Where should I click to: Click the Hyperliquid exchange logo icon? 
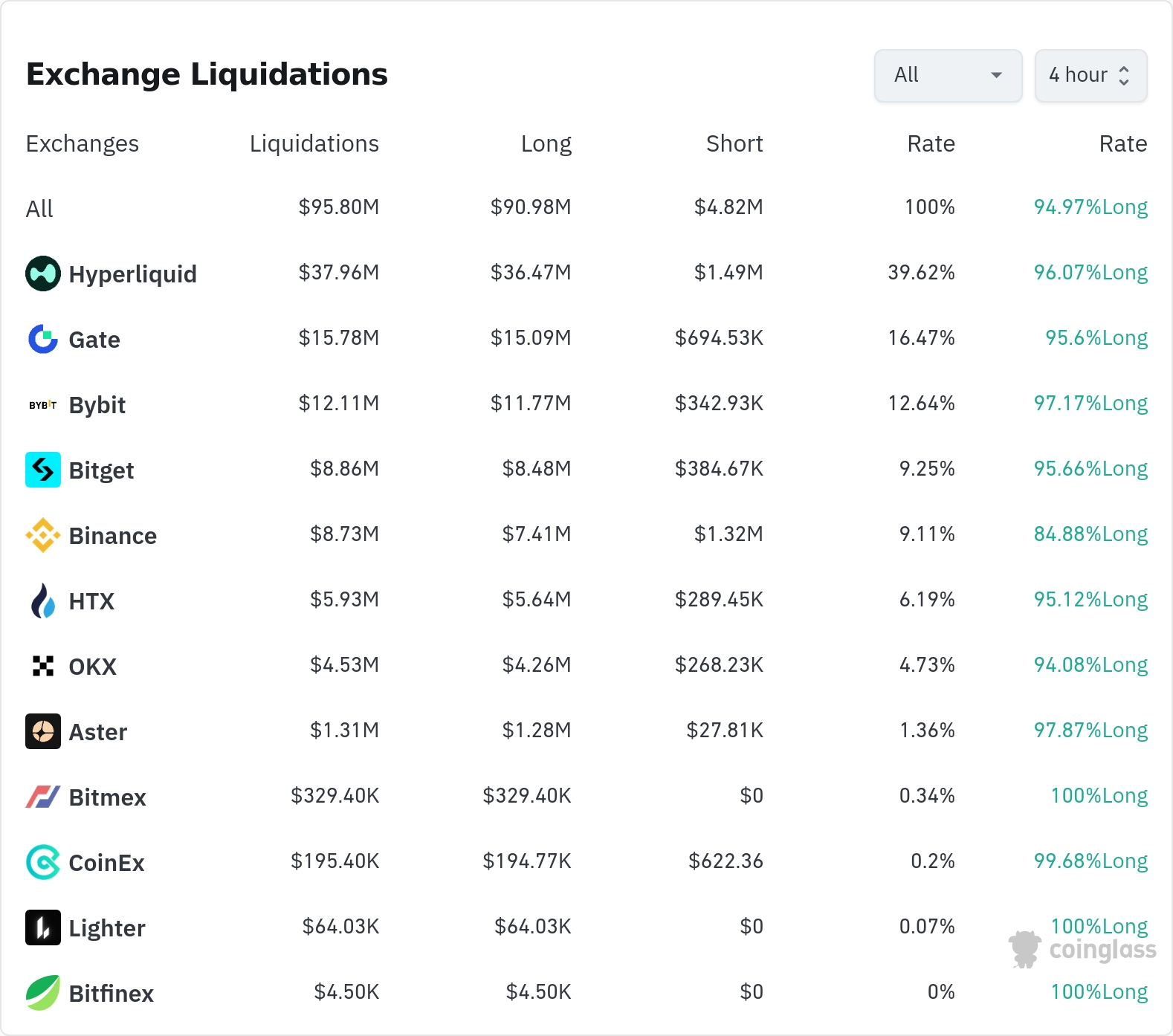(43, 273)
